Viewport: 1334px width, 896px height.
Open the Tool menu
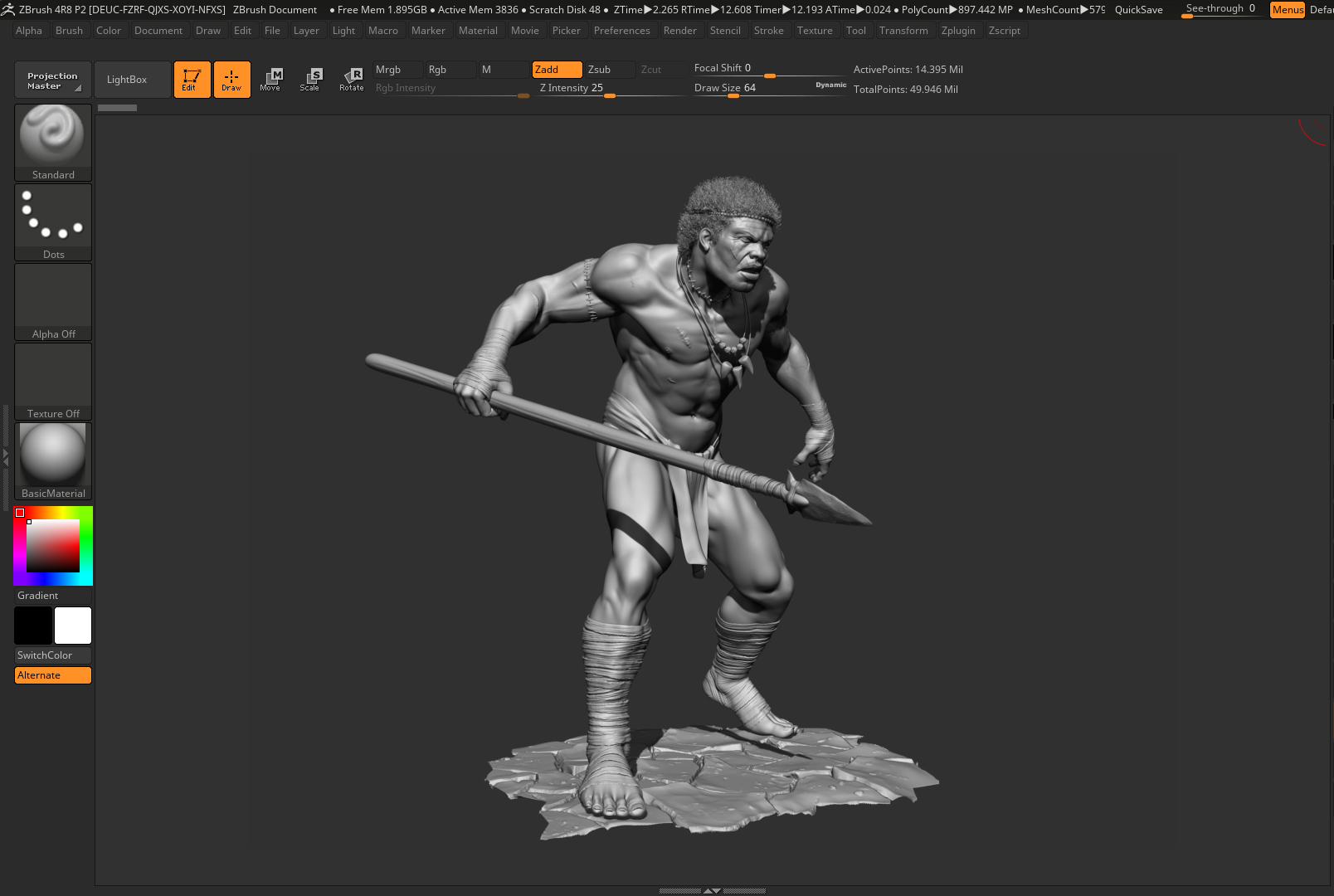point(856,31)
